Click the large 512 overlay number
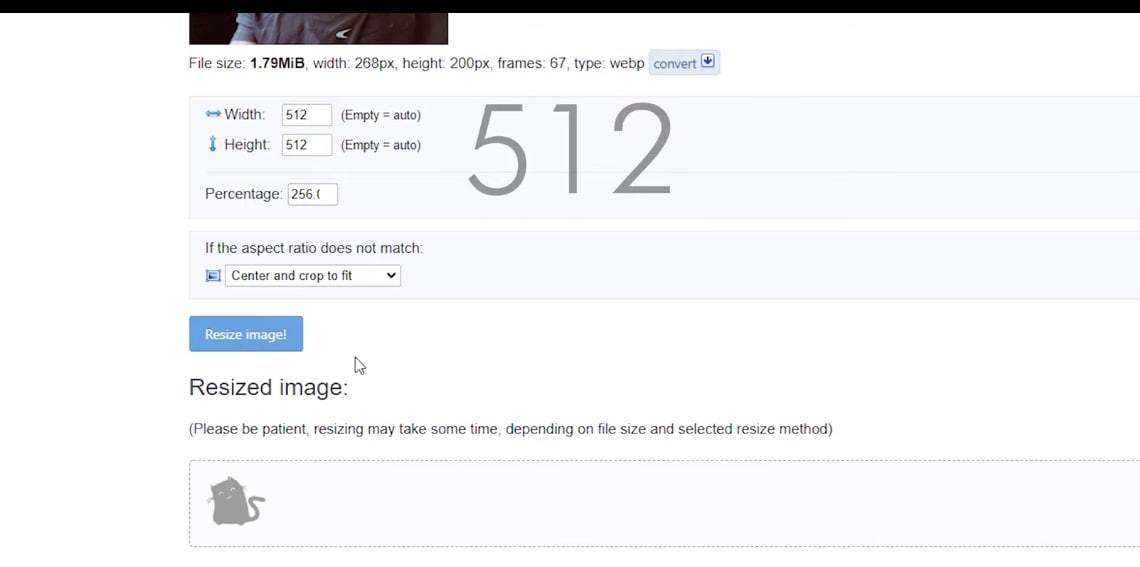The width and height of the screenshot is (1140, 567). [570, 149]
